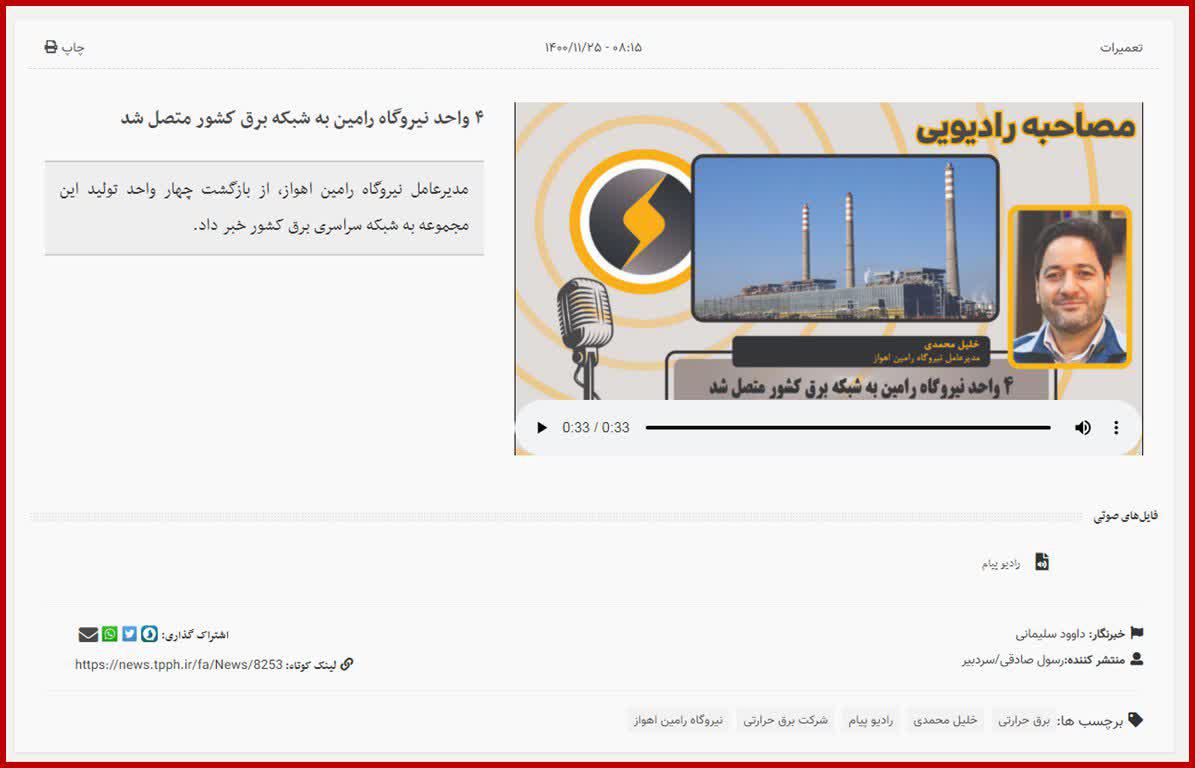This screenshot has width=1195, height=768.
Task: Open audio player more options menu
Action: click(x=1116, y=427)
